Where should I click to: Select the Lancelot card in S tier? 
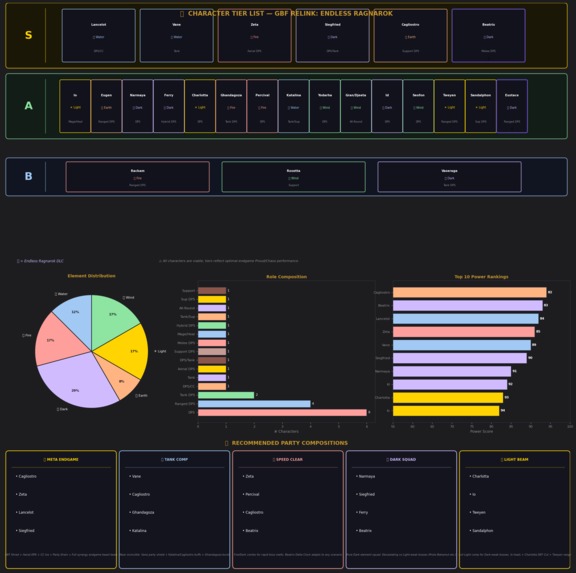[x=98, y=36]
